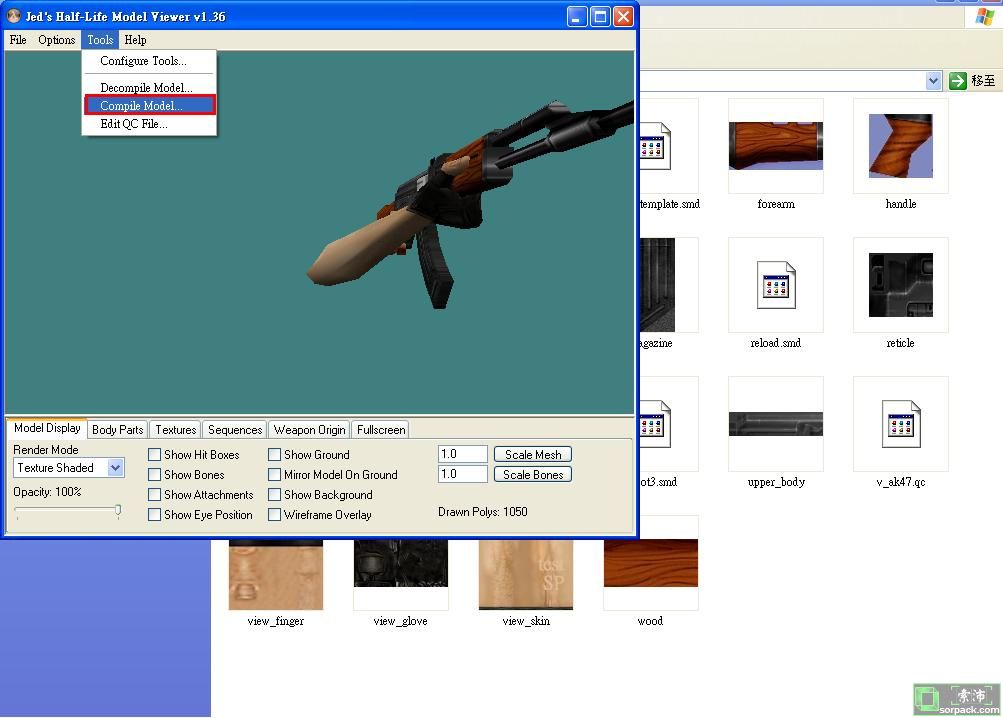Click the Scale Mesh button
Viewport: 1003px width, 718px height.
[533, 454]
